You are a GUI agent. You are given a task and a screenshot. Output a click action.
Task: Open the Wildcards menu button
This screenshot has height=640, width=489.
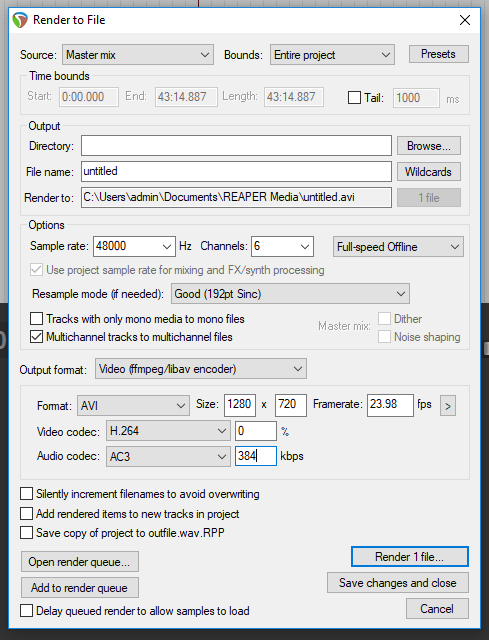429,172
